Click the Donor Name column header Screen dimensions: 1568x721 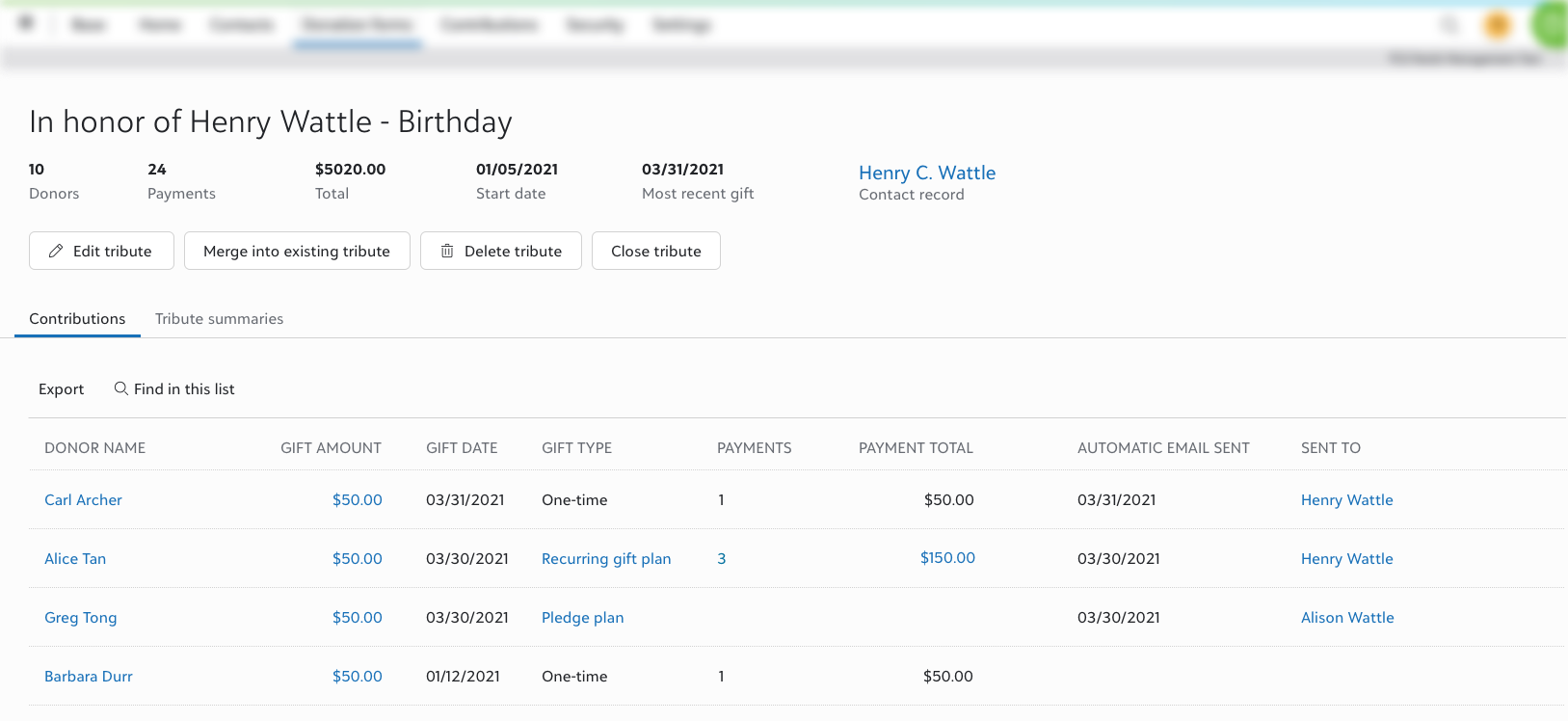94,448
